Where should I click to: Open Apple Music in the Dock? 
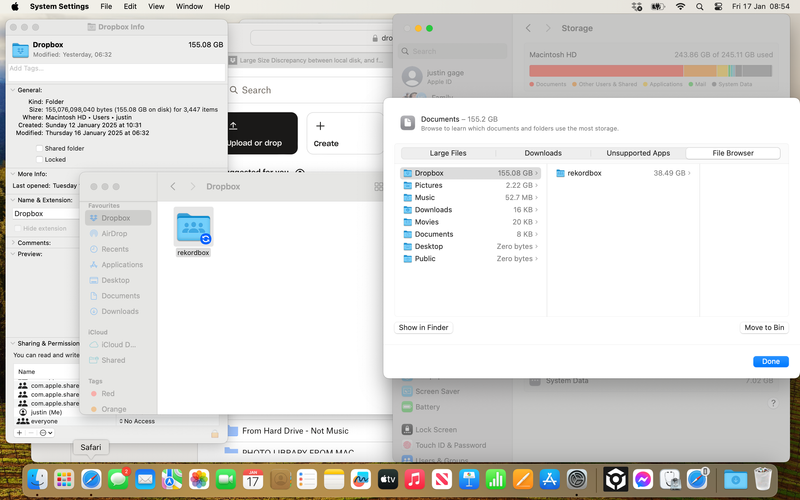tap(415, 479)
